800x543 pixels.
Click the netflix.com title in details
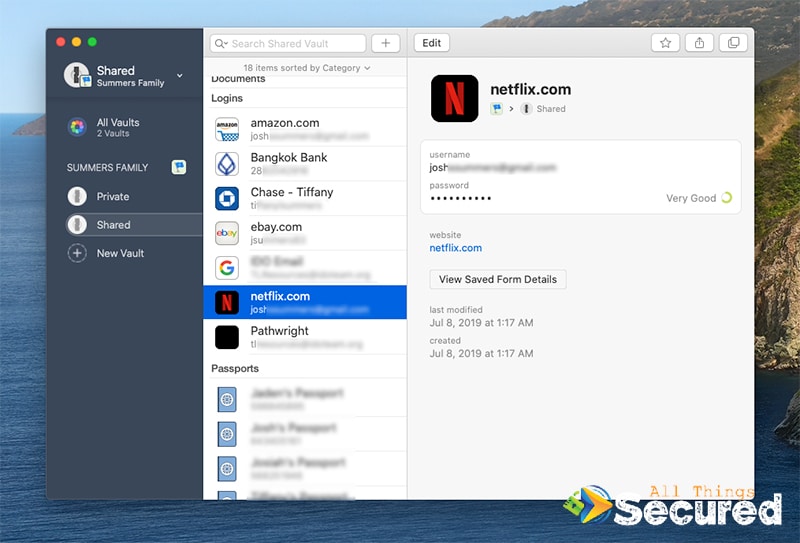click(531, 89)
